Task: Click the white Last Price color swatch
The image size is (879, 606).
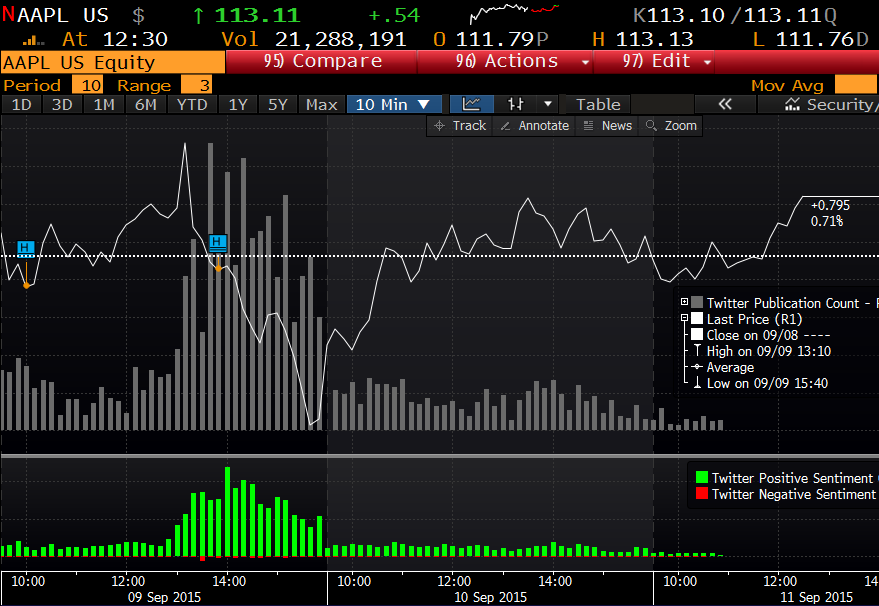Action: pyautogui.click(x=697, y=318)
